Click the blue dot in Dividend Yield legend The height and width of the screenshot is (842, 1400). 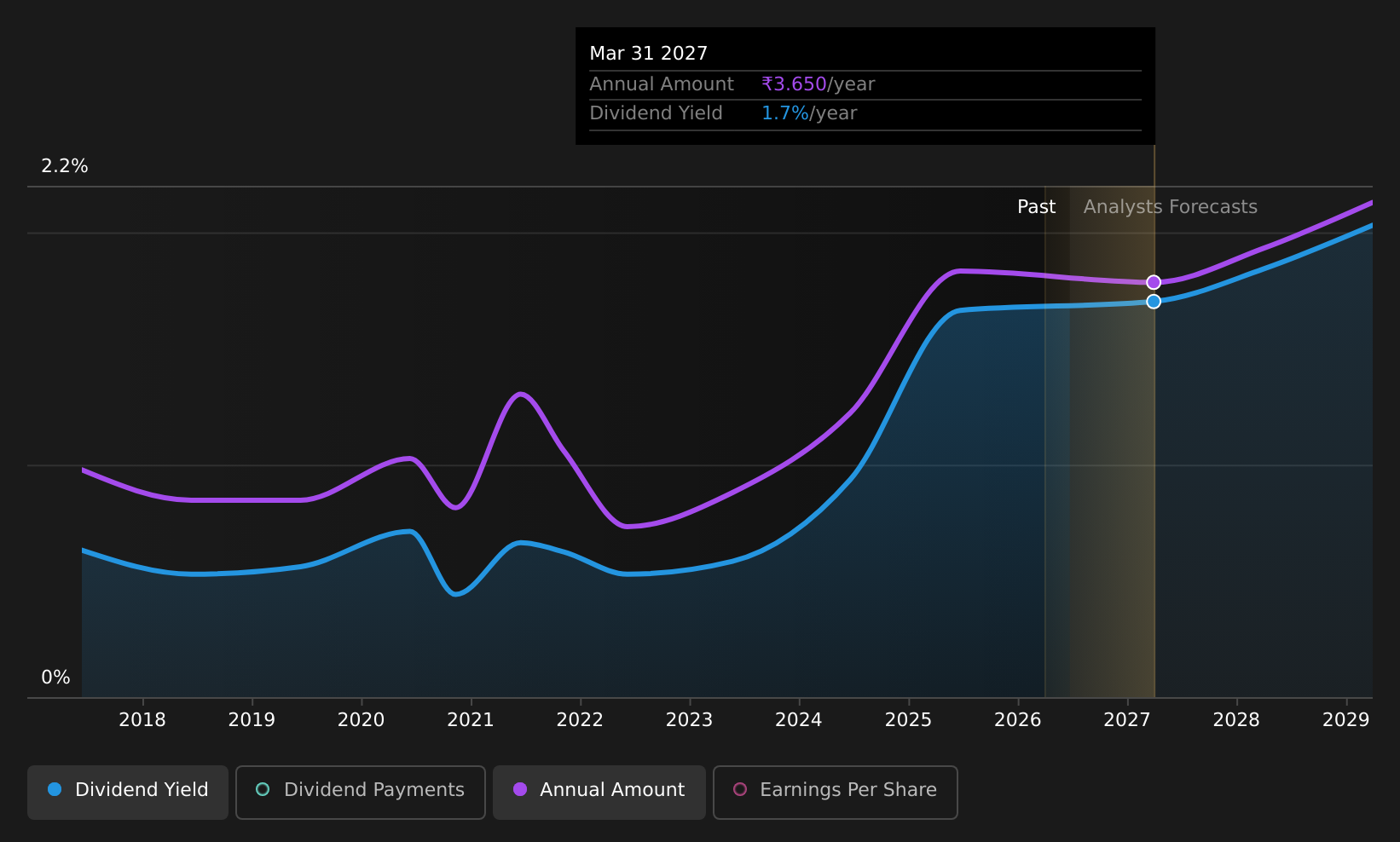click(x=55, y=789)
